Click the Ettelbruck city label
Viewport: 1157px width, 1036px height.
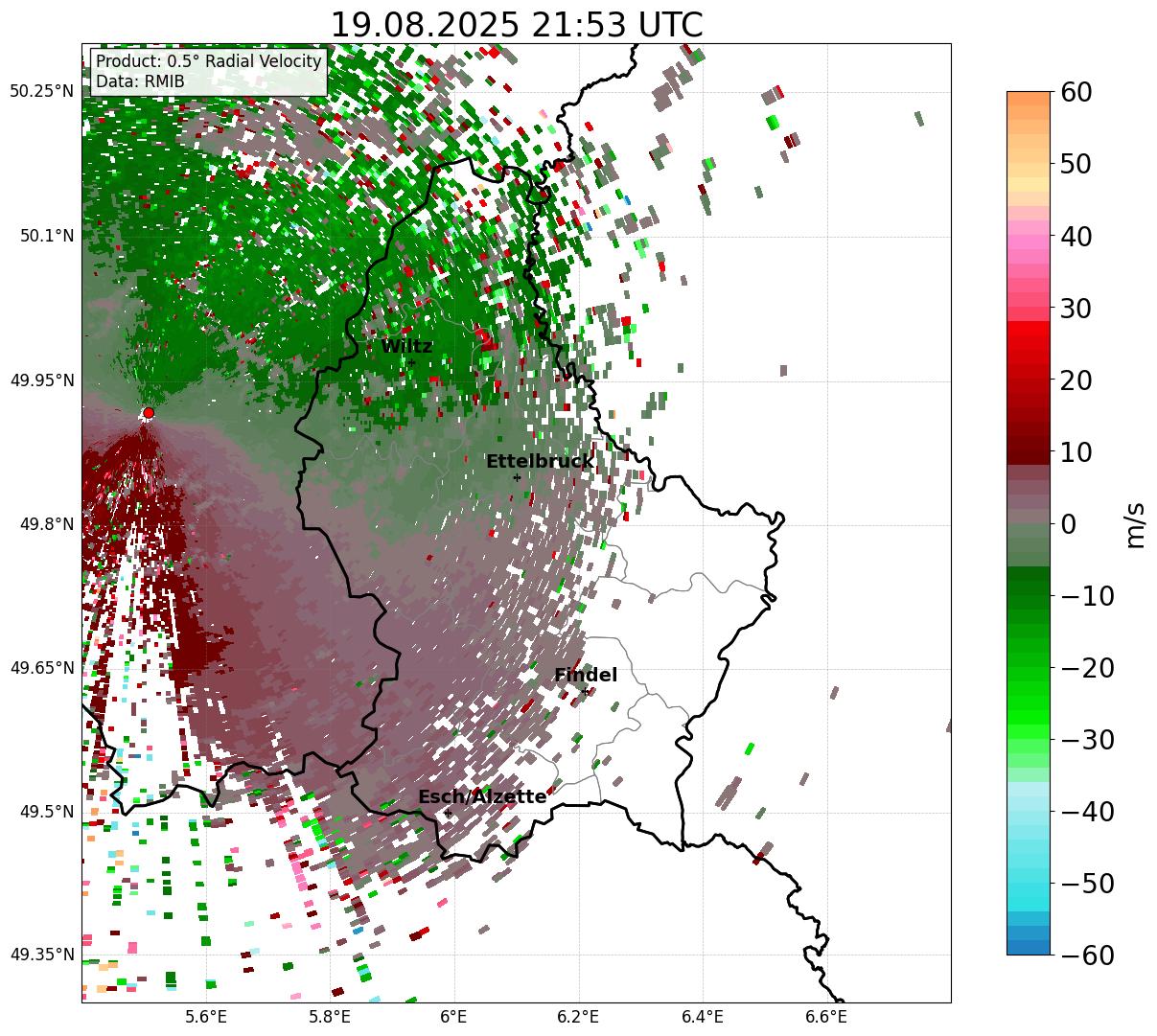point(540,461)
